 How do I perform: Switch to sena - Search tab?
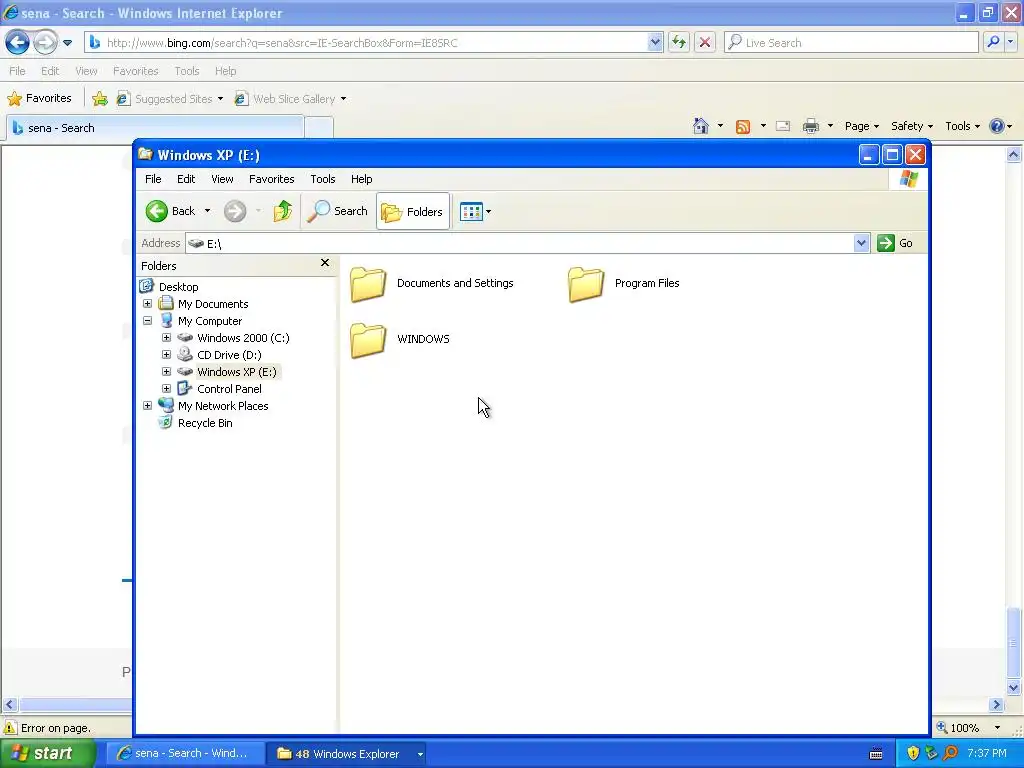(155, 128)
